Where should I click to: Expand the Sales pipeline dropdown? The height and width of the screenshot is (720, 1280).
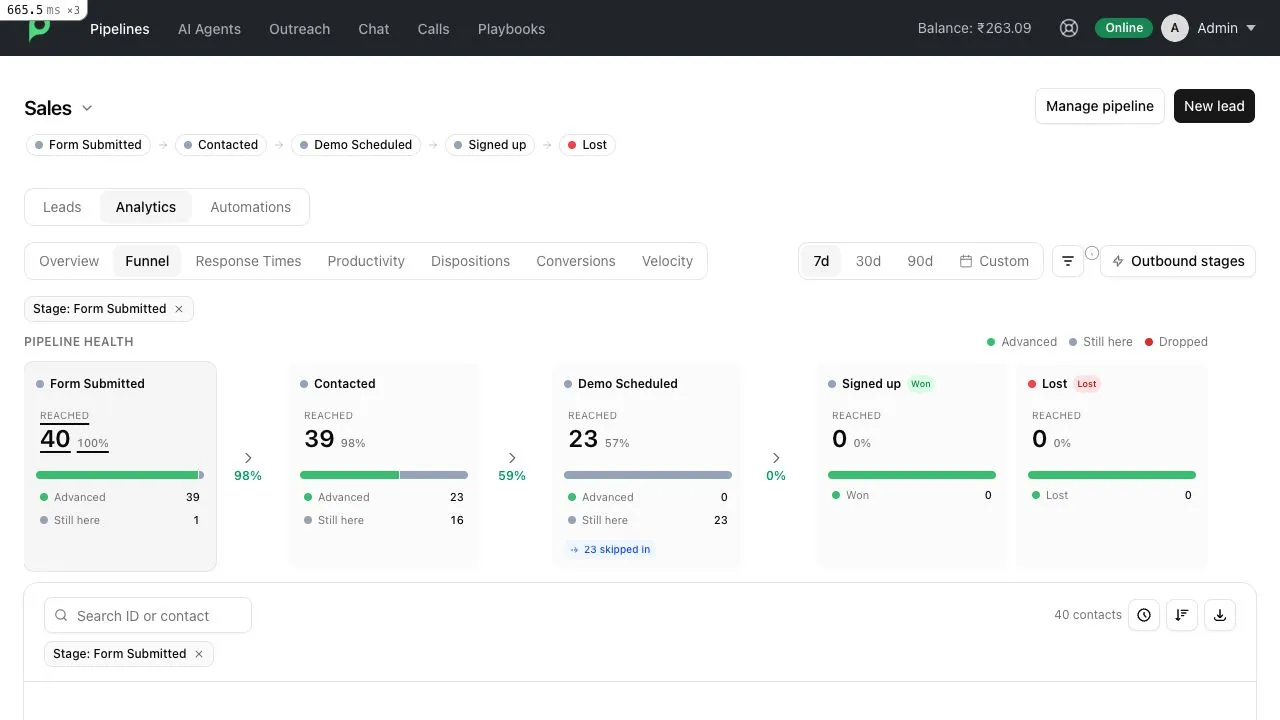tap(87, 108)
